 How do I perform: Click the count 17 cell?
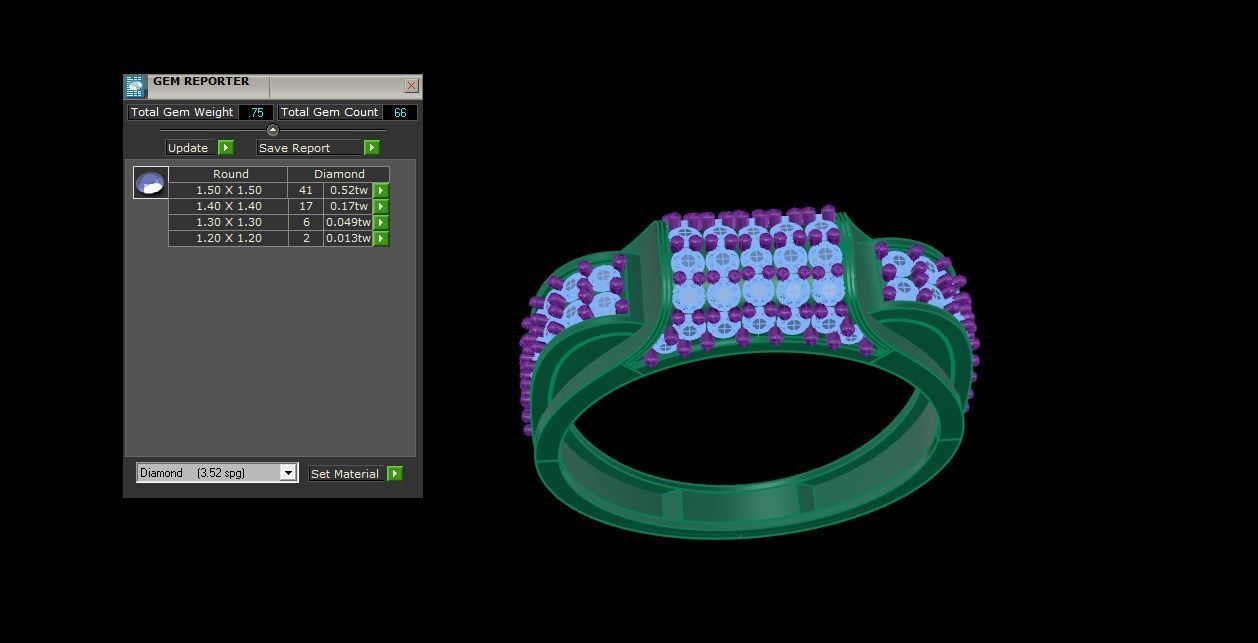(x=306, y=206)
